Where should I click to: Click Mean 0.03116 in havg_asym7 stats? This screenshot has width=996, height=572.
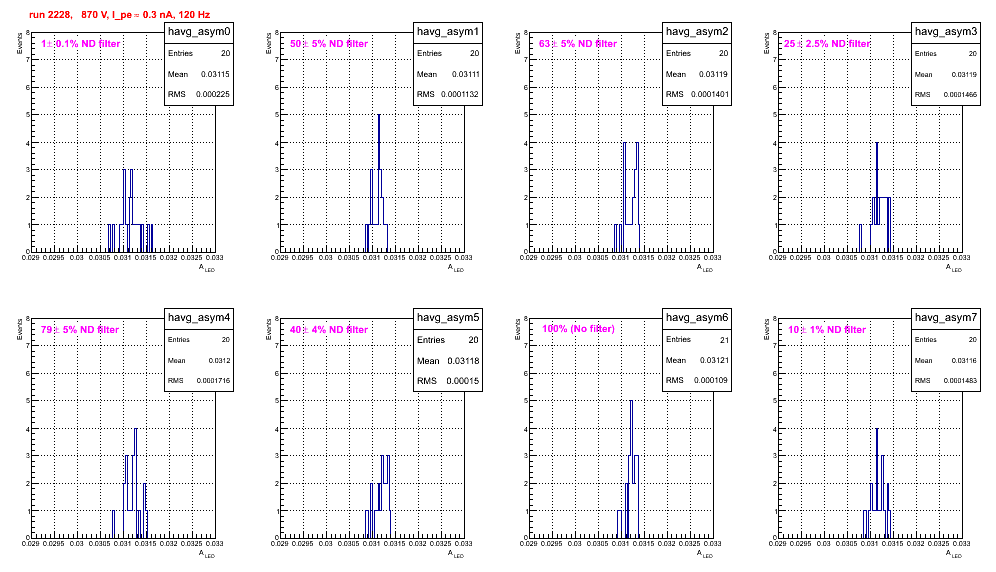(x=946, y=360)
